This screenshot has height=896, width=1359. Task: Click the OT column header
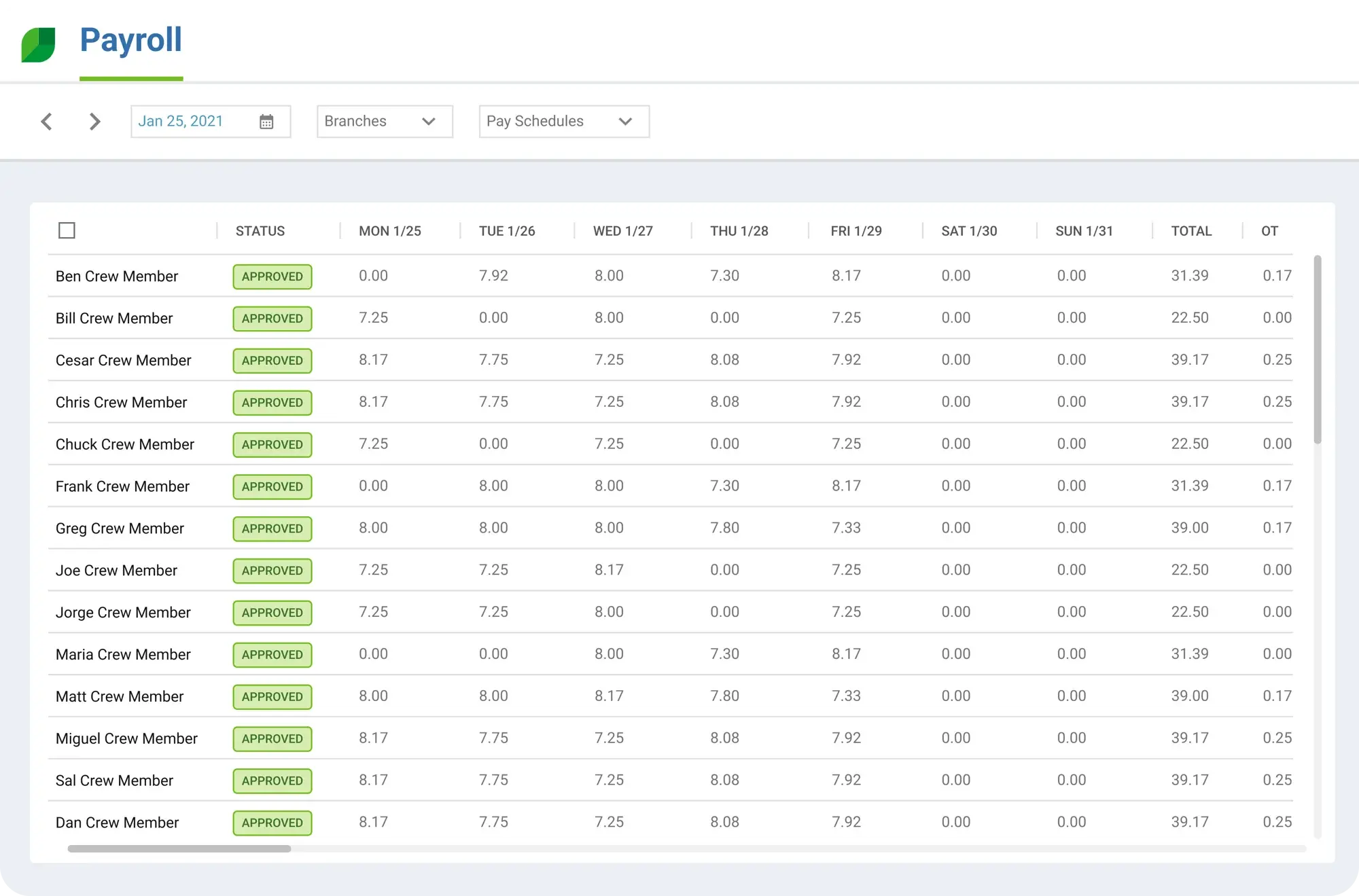coord(1269,231)
